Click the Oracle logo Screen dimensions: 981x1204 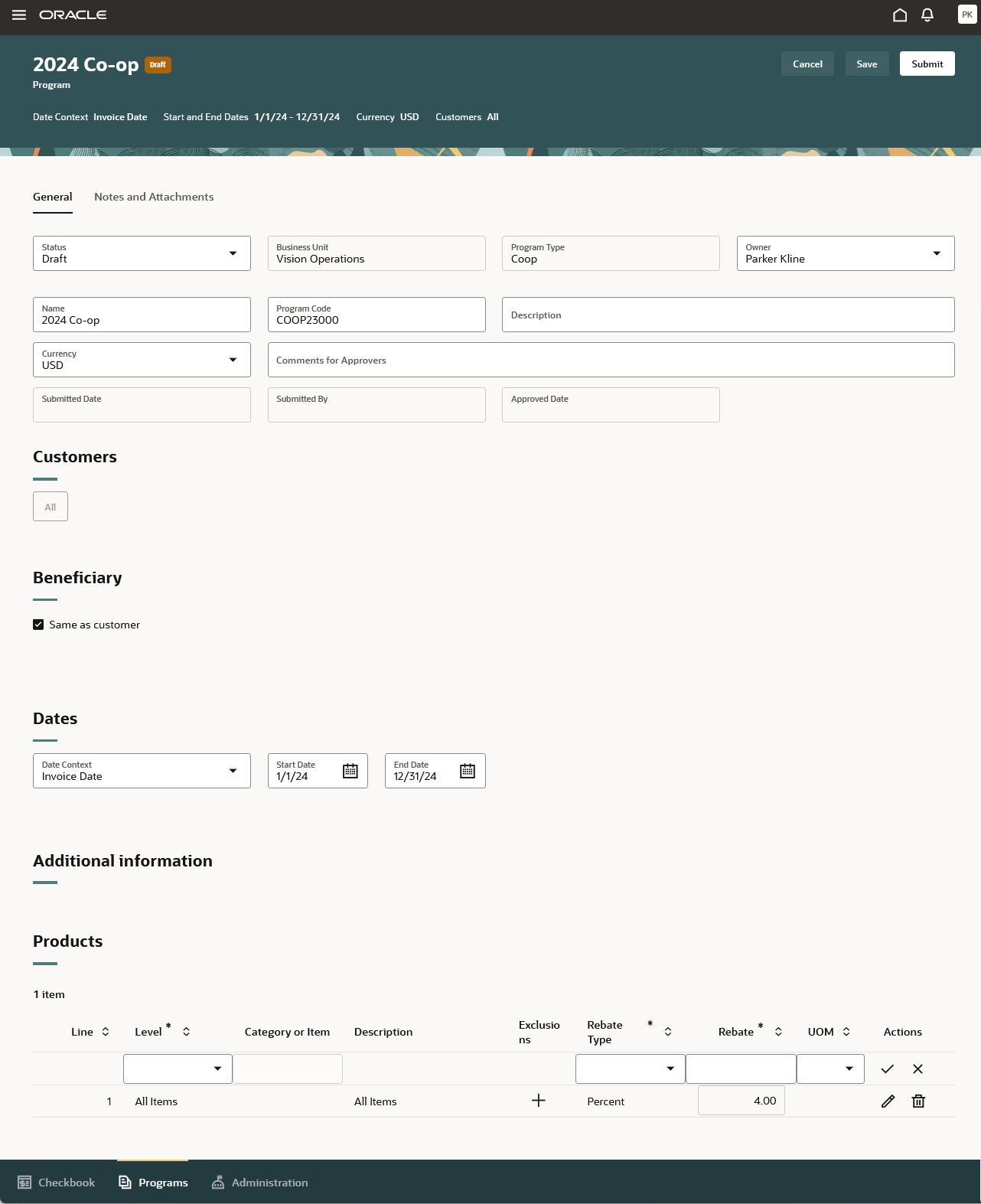tap(73, 15)
